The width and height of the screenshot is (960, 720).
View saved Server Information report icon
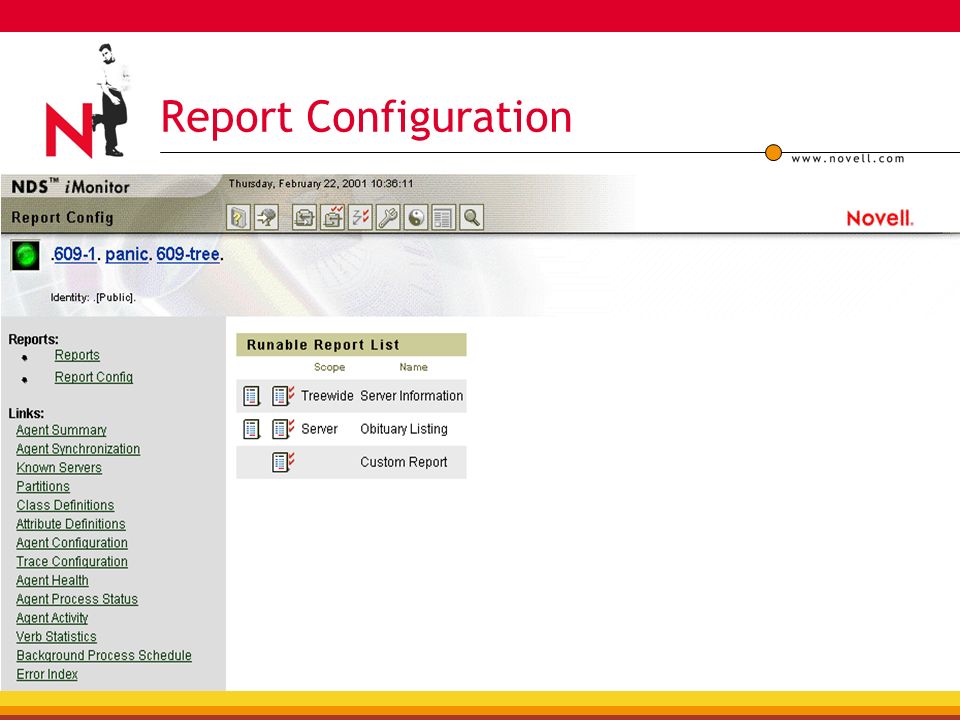click(252, 396)
